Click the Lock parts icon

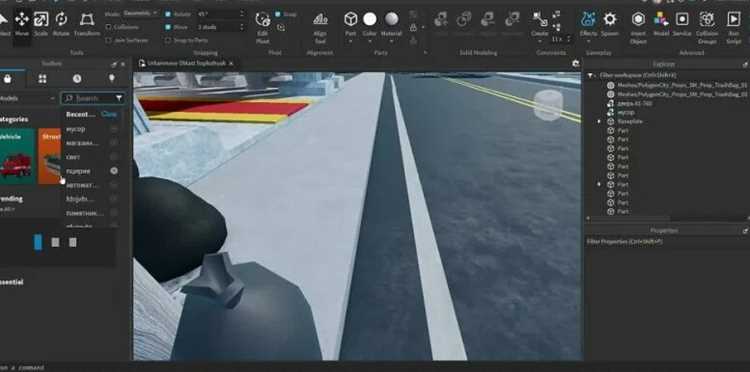point(413,27)
